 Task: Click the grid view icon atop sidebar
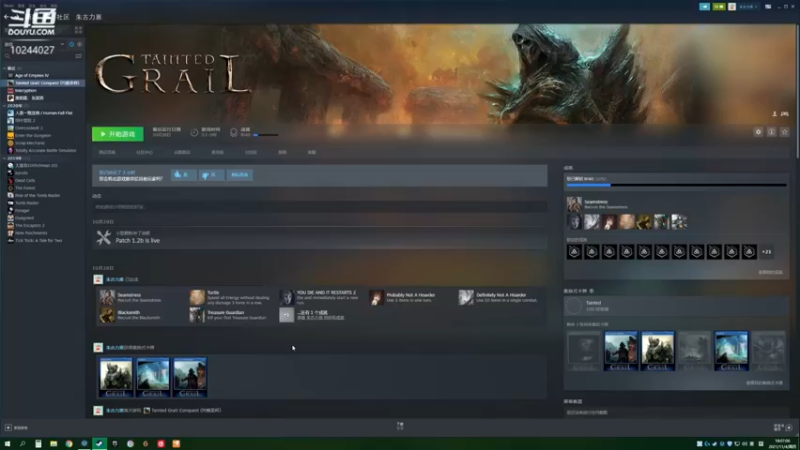pos(79,30)
